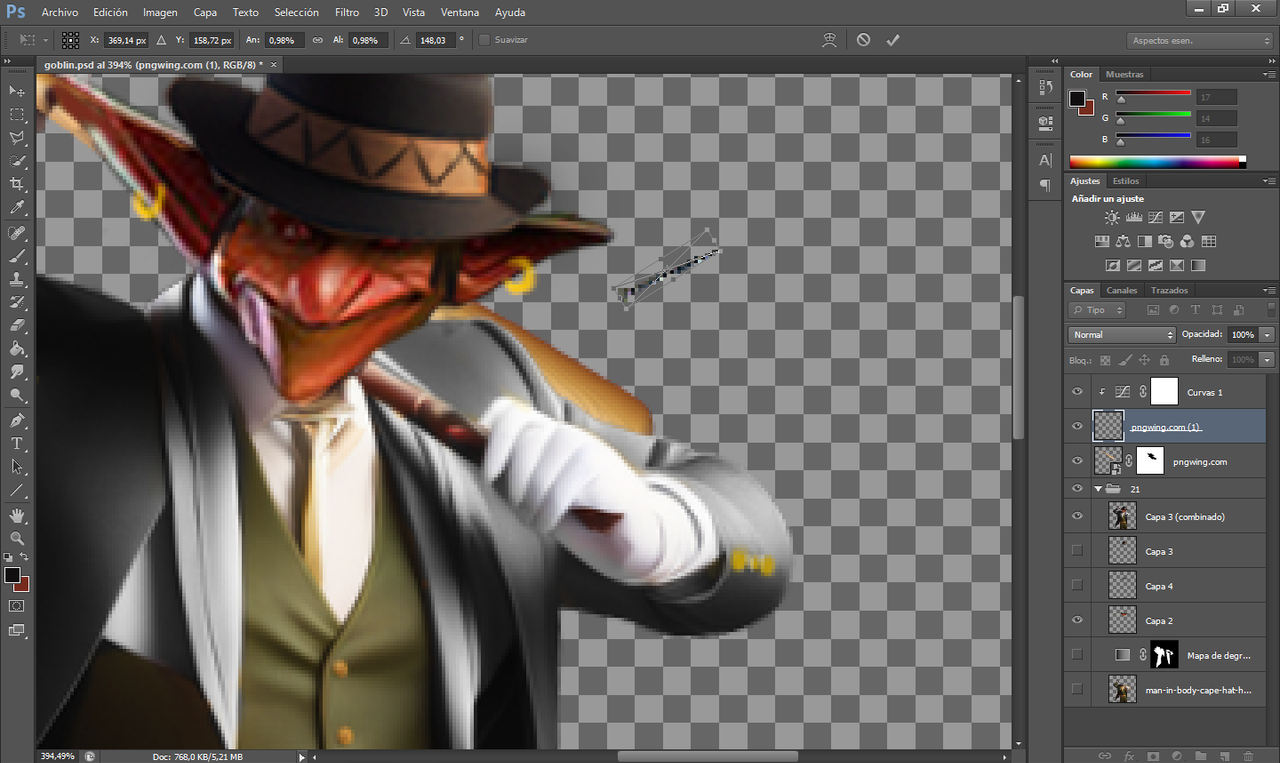The width and height of the screenshot is (1280, 763).
Task: Click the foreground color swatch in Color panel
Action: pyautogui.click(x=1077, y=98)
